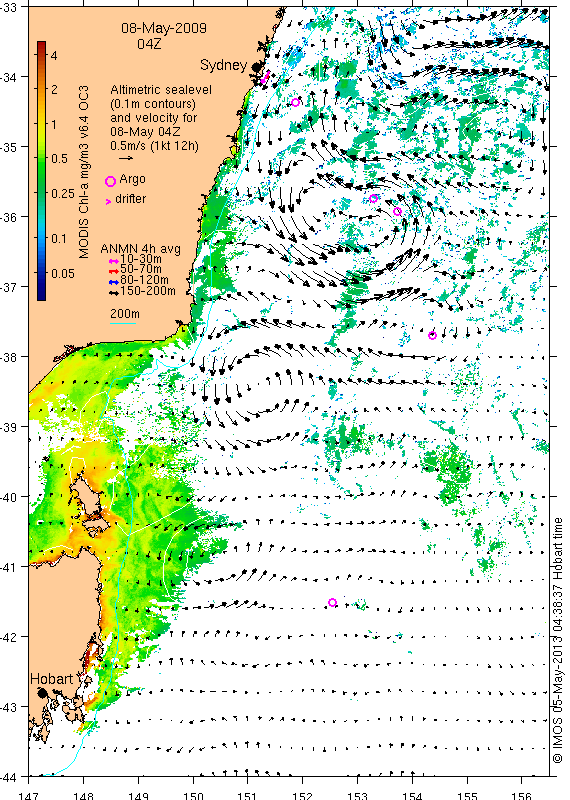Image resolution: width=570 pixels, height=800 pixels.
Task: Select the black 150-200m arrow legend symbol
Action: (x=114, y=292)
